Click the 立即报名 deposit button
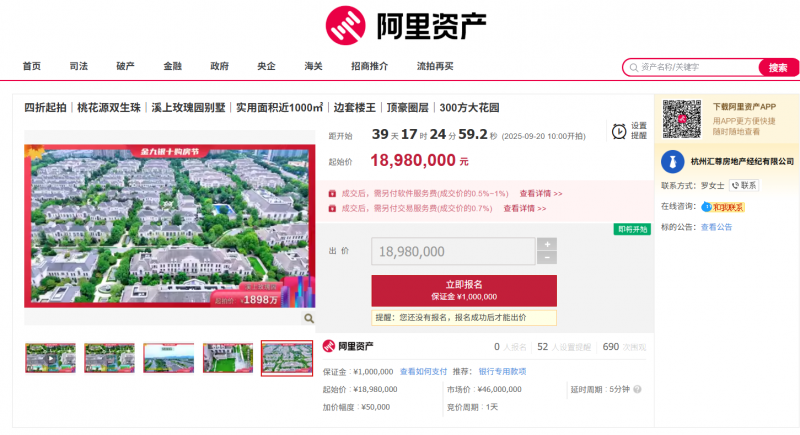Image resolution: width=800 pixels, height=435 pixels. pyautogui.click(x=464, y=291)
